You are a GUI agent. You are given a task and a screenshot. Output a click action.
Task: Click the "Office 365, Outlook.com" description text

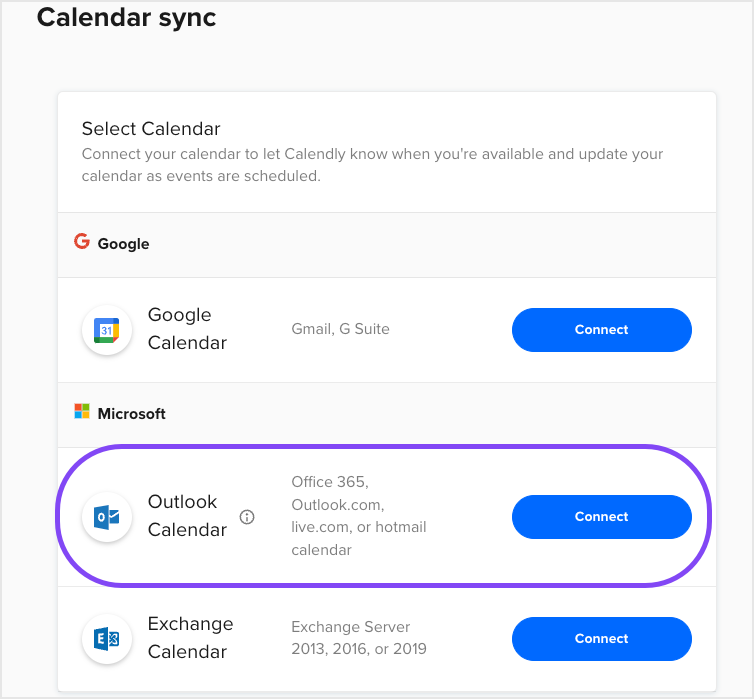coord(358,516)
